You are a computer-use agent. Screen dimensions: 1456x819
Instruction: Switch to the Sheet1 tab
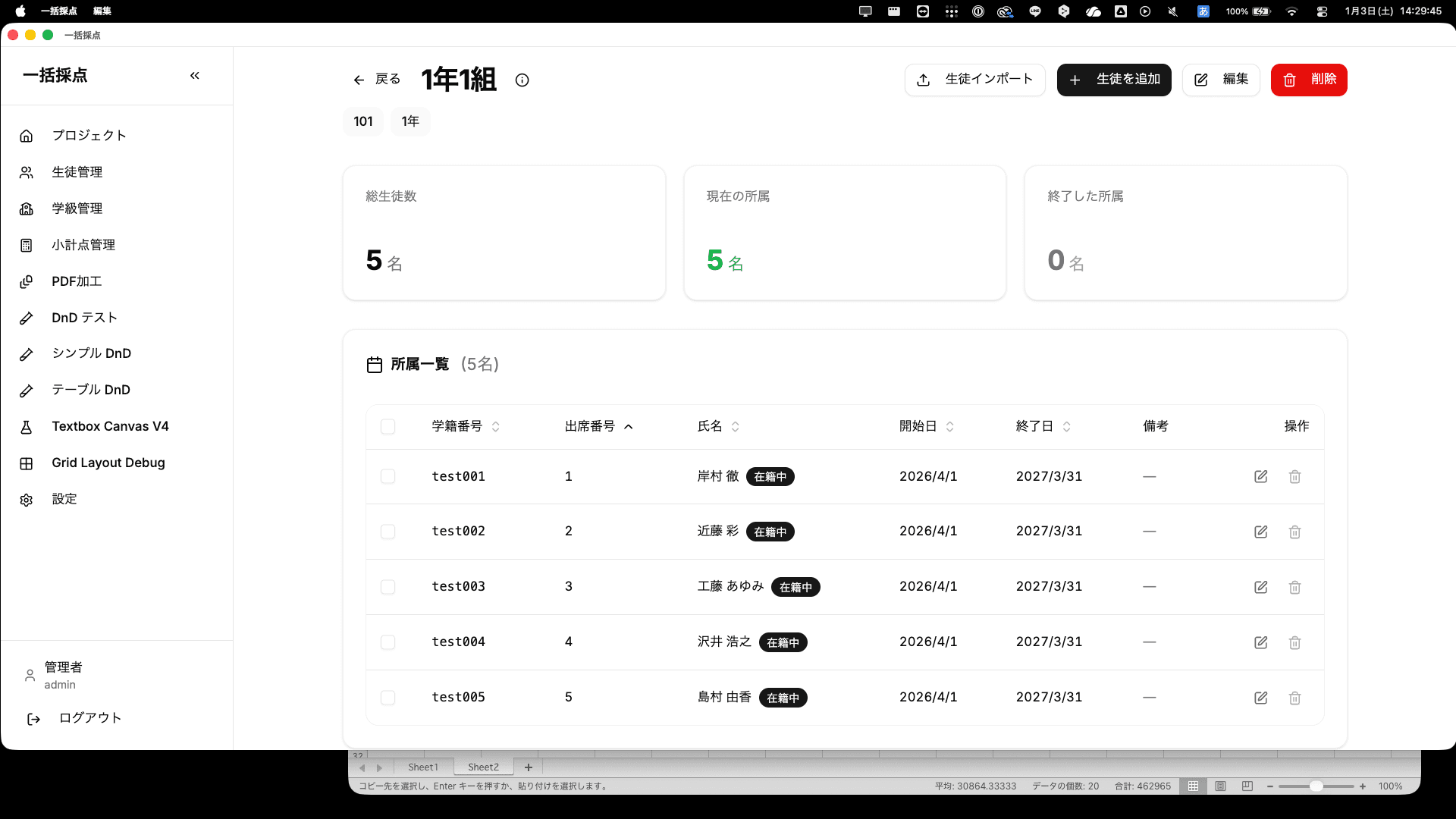click(x=422, y=767)
